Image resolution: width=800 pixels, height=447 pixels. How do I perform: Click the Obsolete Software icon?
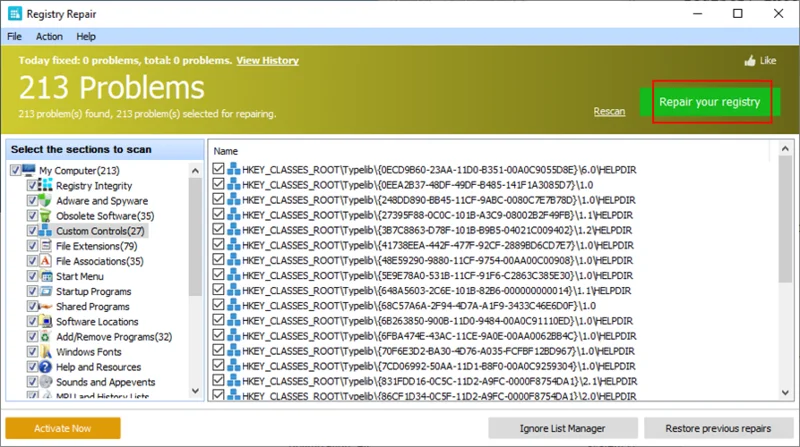click(x=45, y=216)
